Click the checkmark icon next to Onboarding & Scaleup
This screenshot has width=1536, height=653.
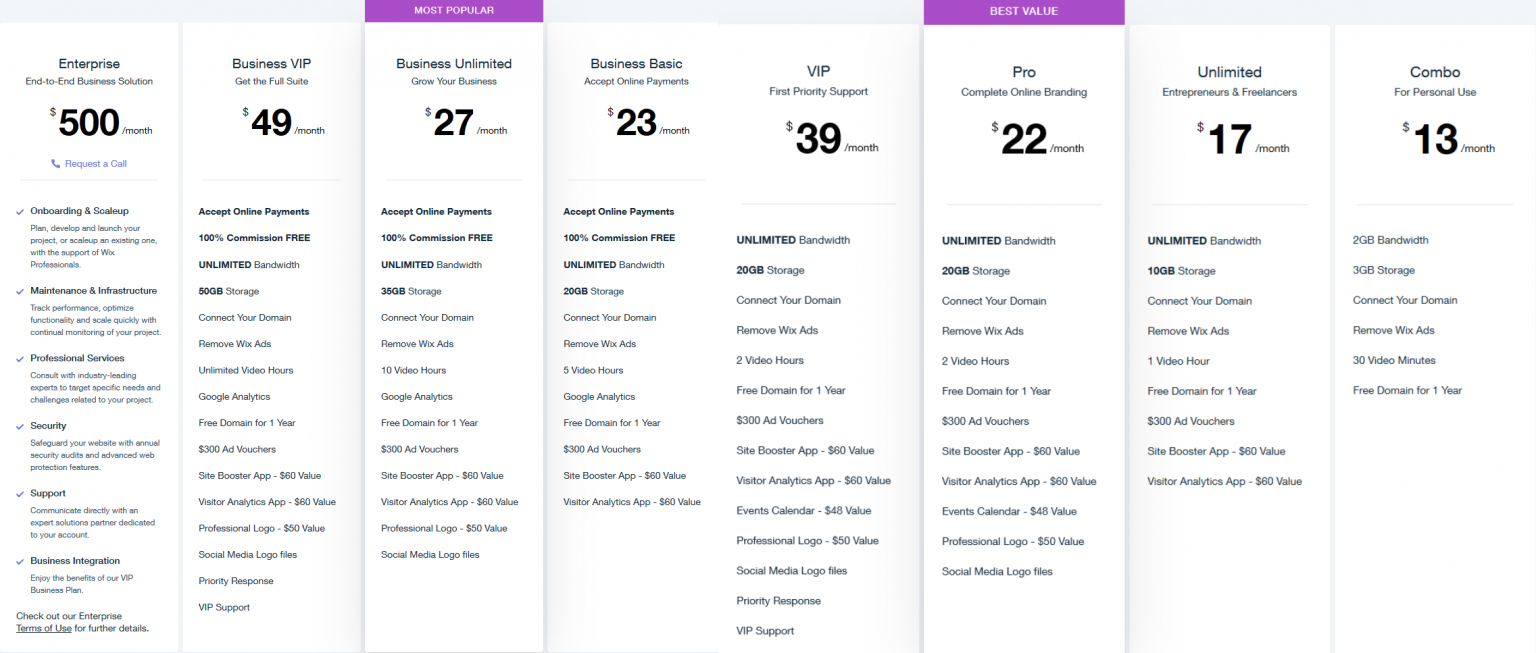(20, 211)
